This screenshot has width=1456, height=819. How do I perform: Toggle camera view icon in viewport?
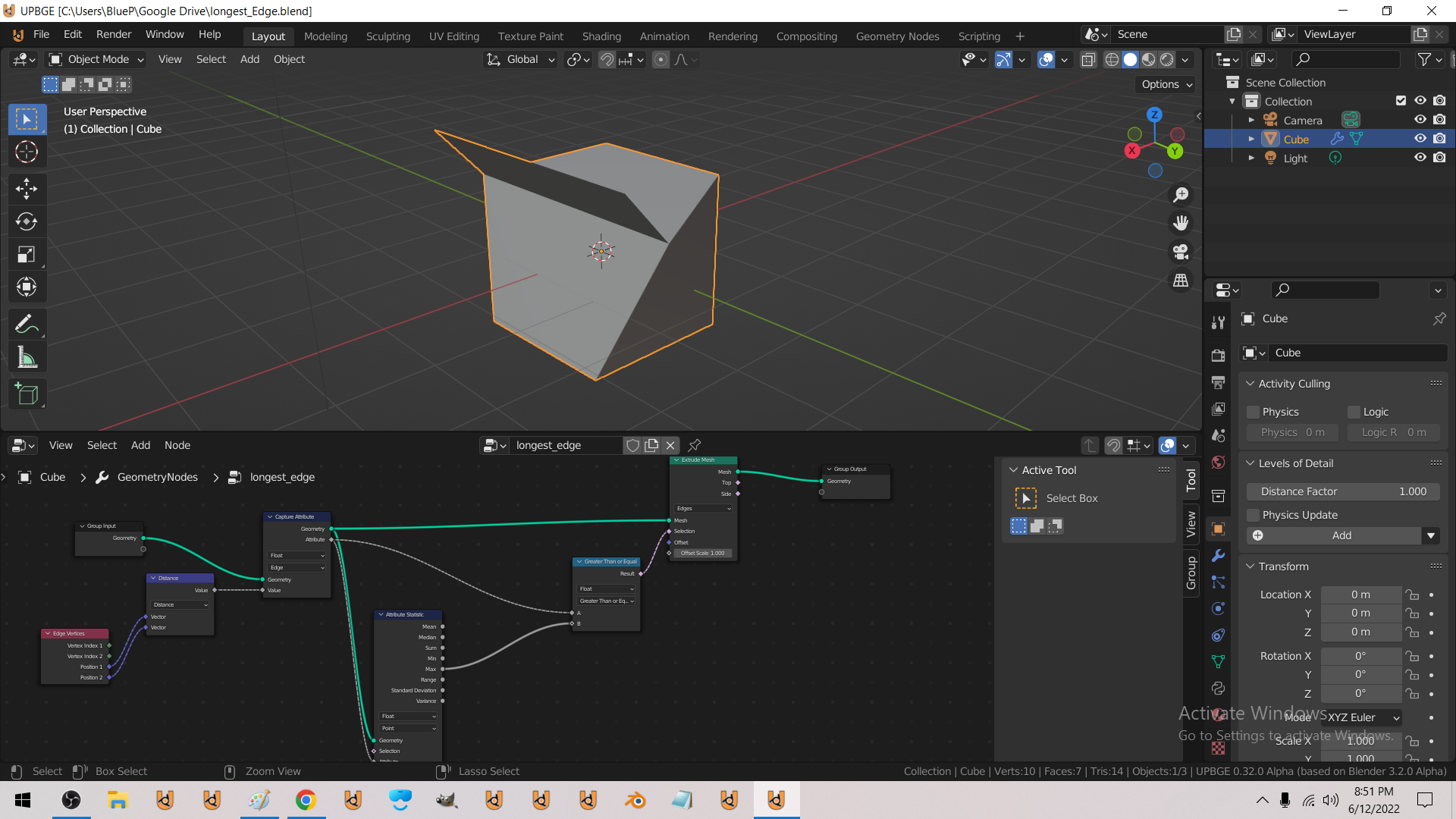click(1181, 252)
